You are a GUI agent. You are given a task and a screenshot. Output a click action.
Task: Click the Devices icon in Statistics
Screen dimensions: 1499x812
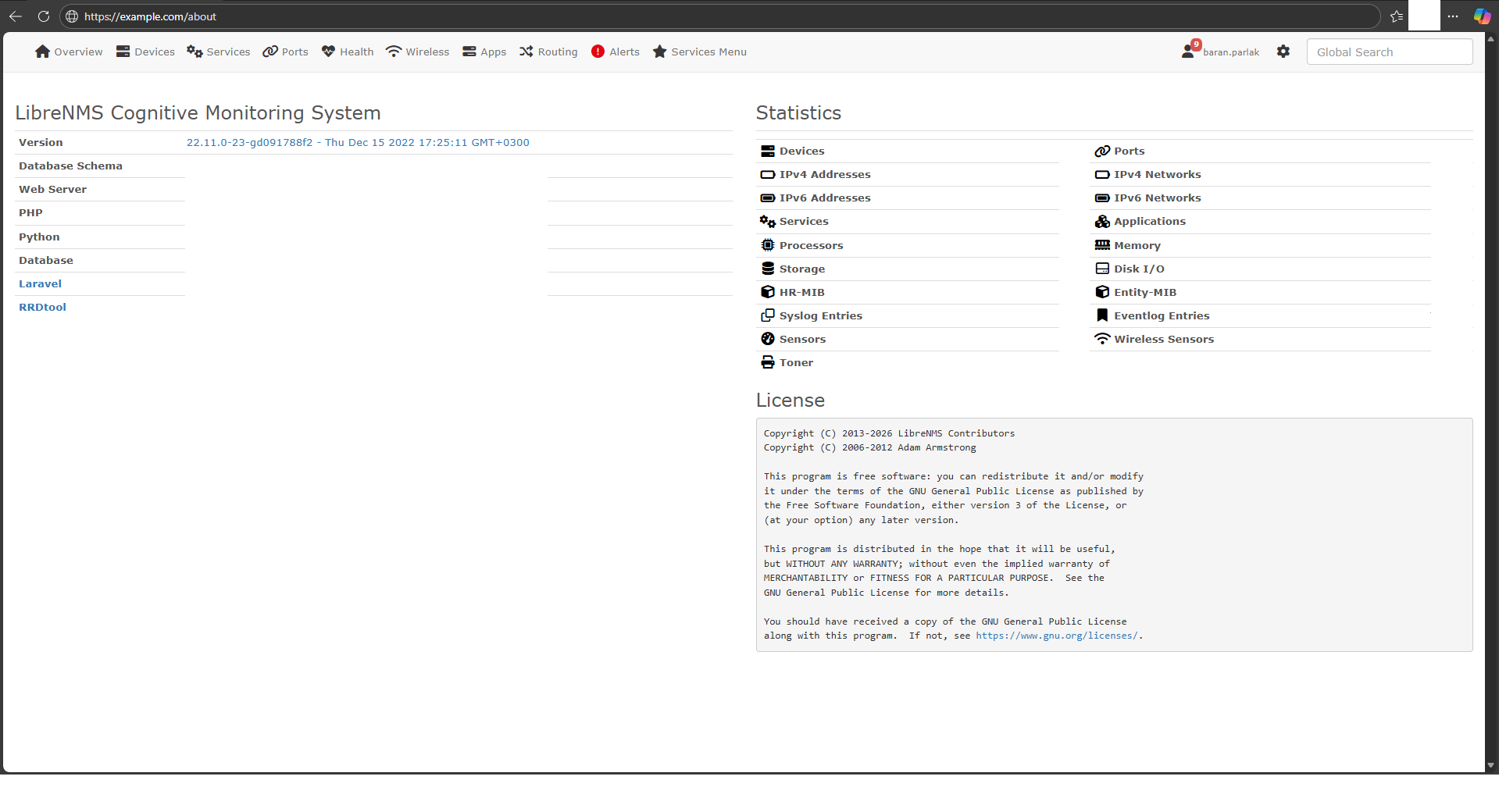click(x=768, y=151)
